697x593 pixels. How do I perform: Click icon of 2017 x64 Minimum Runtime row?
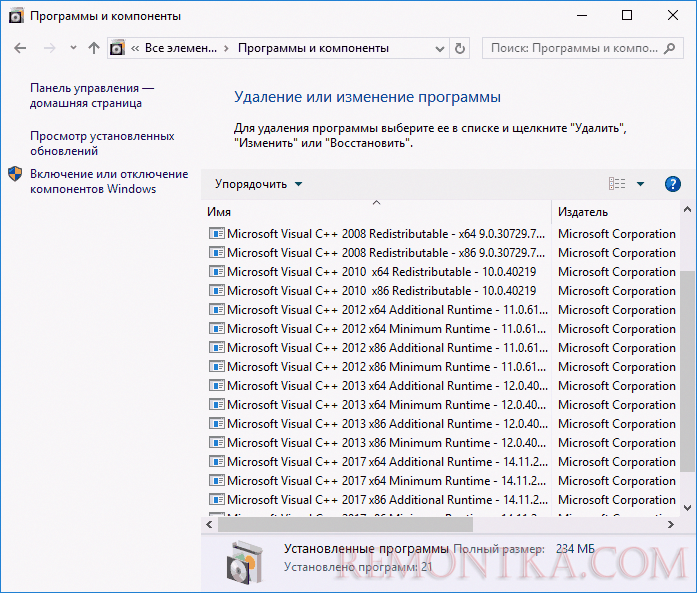click(x=216, y=481)
